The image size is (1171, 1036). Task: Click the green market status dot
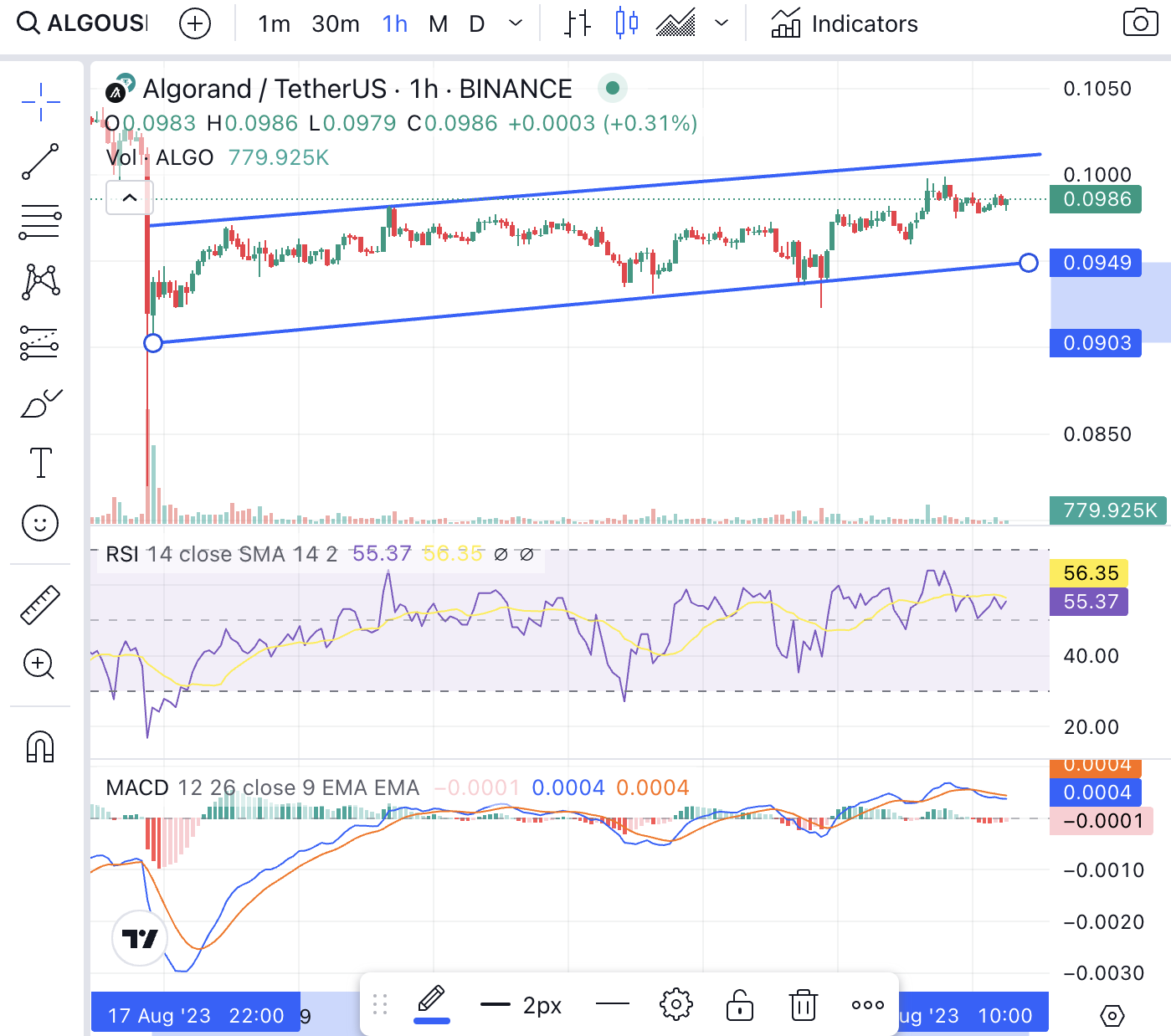point(613,88)
